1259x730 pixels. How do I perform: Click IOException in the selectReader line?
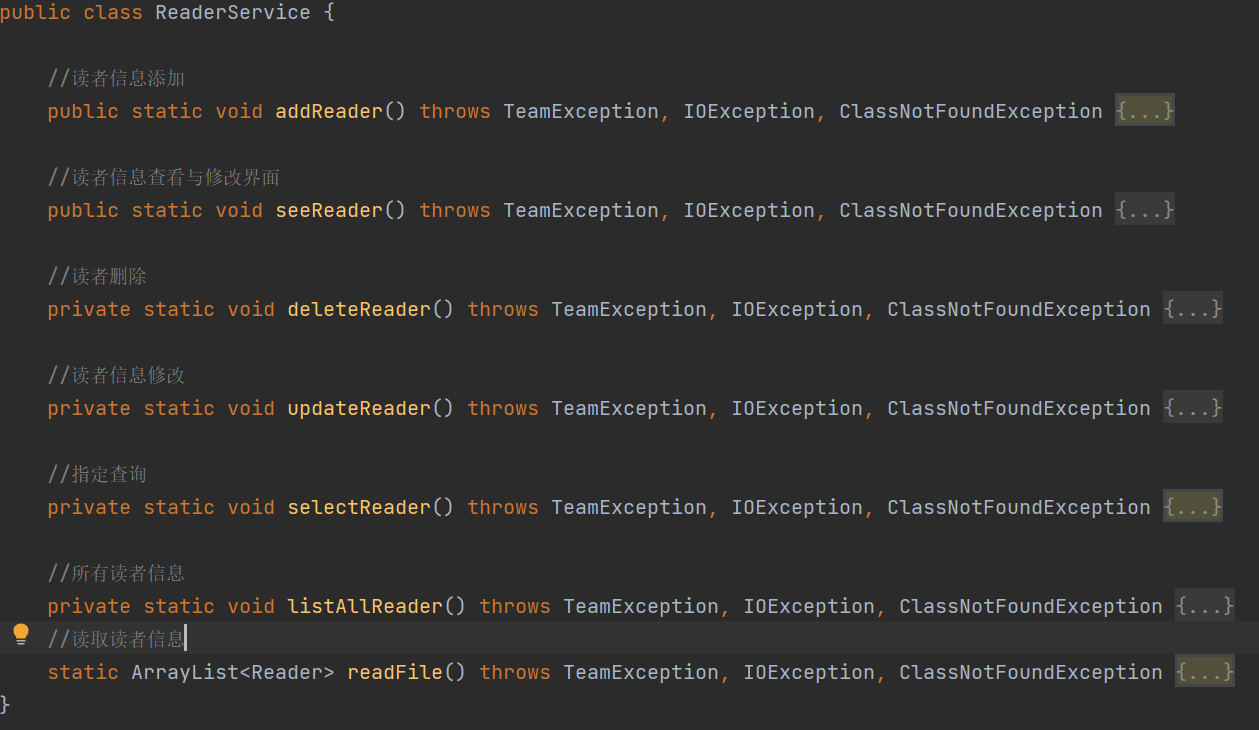[x=797, y=507]
